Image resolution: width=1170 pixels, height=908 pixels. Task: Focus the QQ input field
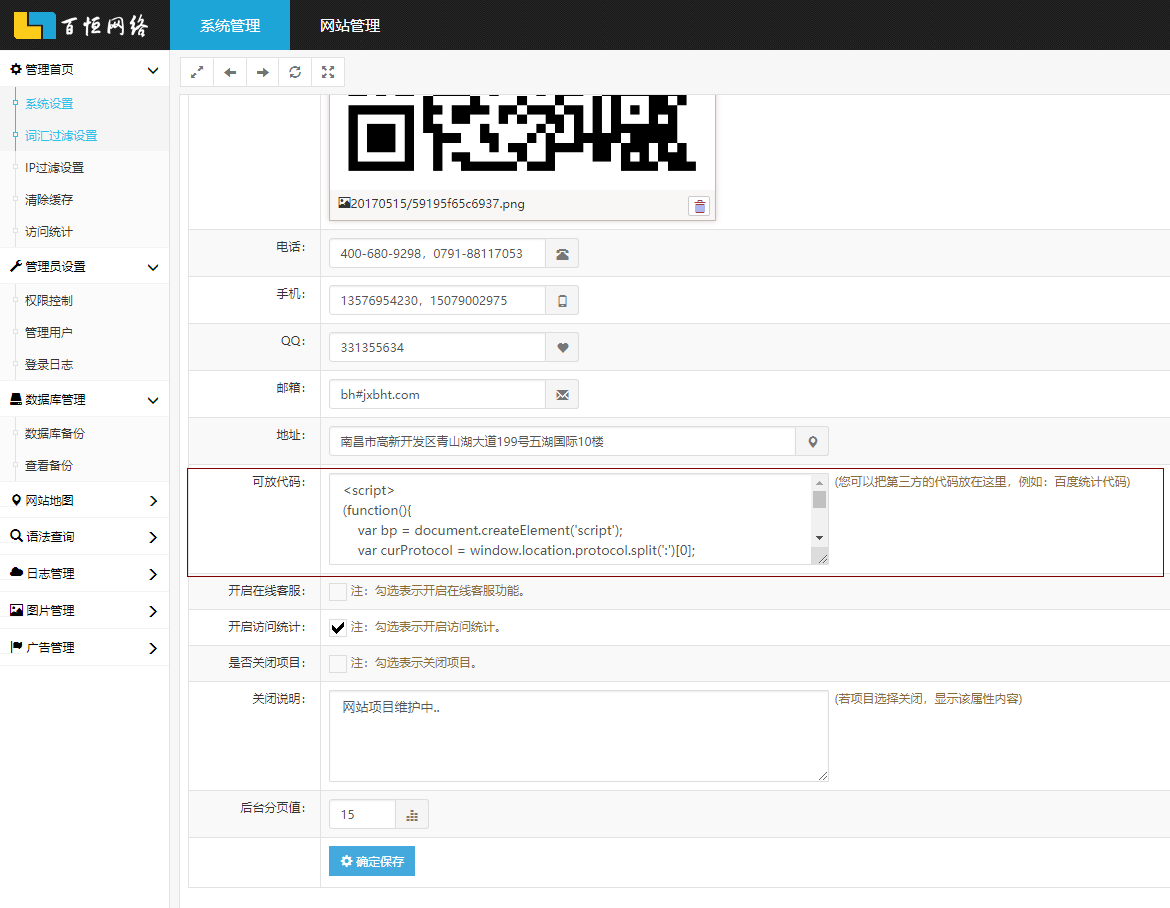click(x=437, y=348)
